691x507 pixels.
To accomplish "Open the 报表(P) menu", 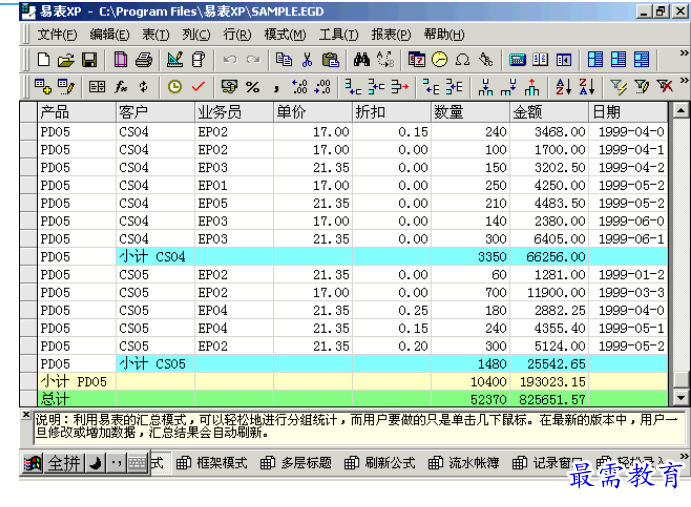I will pyautogui.click(x=391, y=34).
